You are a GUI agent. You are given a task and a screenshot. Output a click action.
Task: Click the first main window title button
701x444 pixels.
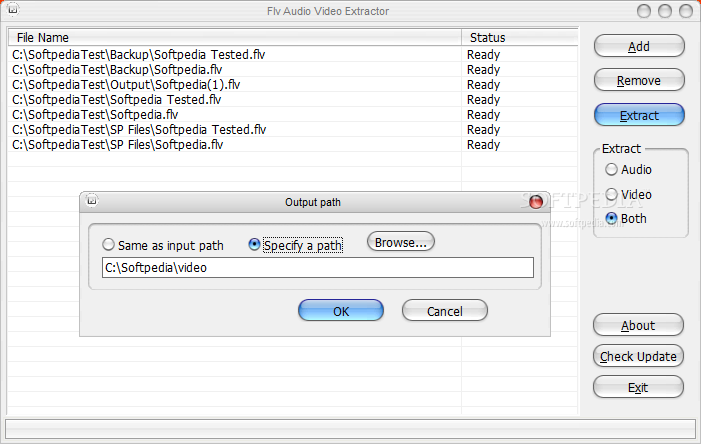[644, 11]
